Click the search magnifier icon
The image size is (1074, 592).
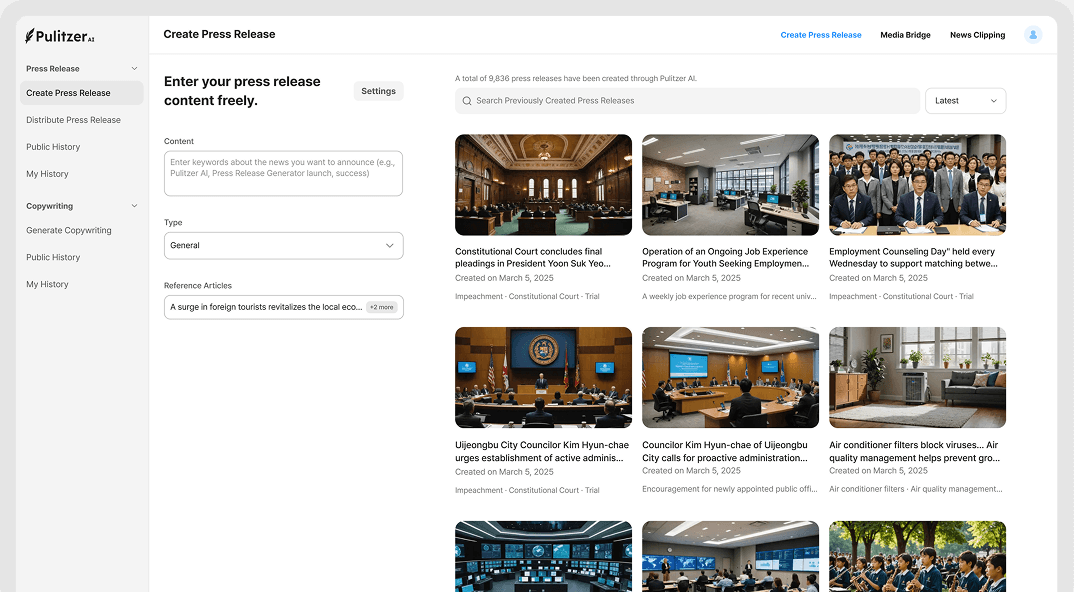[467, 101]
